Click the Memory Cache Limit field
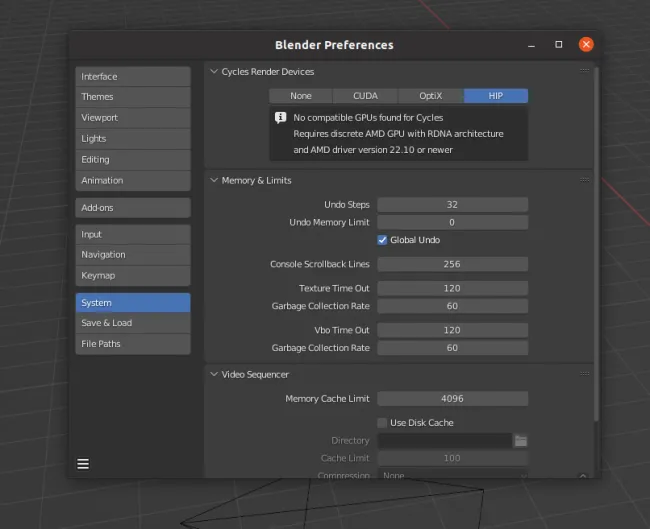This screenshot has width=650, height=529. click(453, 399)
